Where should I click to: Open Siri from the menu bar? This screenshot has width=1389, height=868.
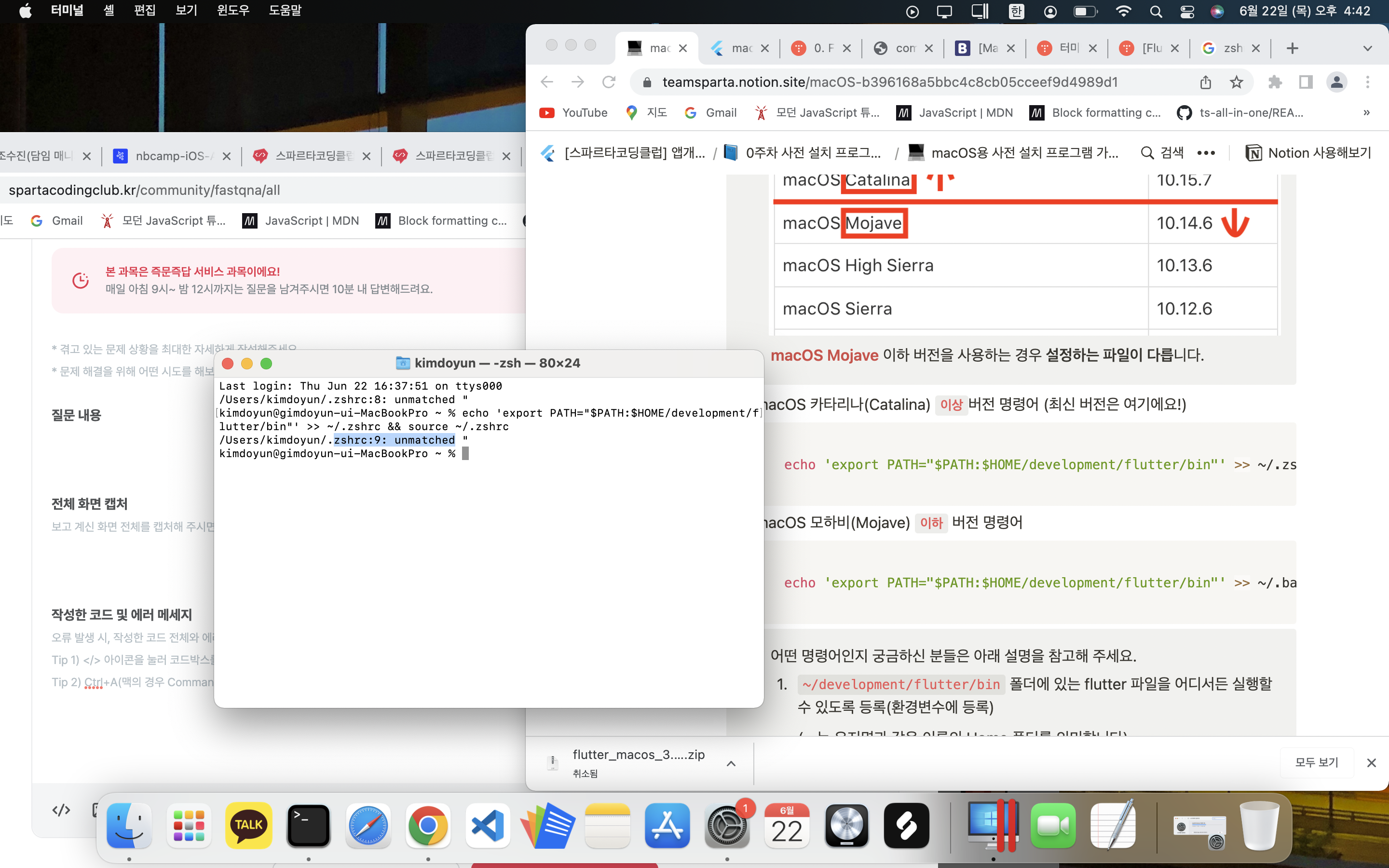(x=1217, y=12)
